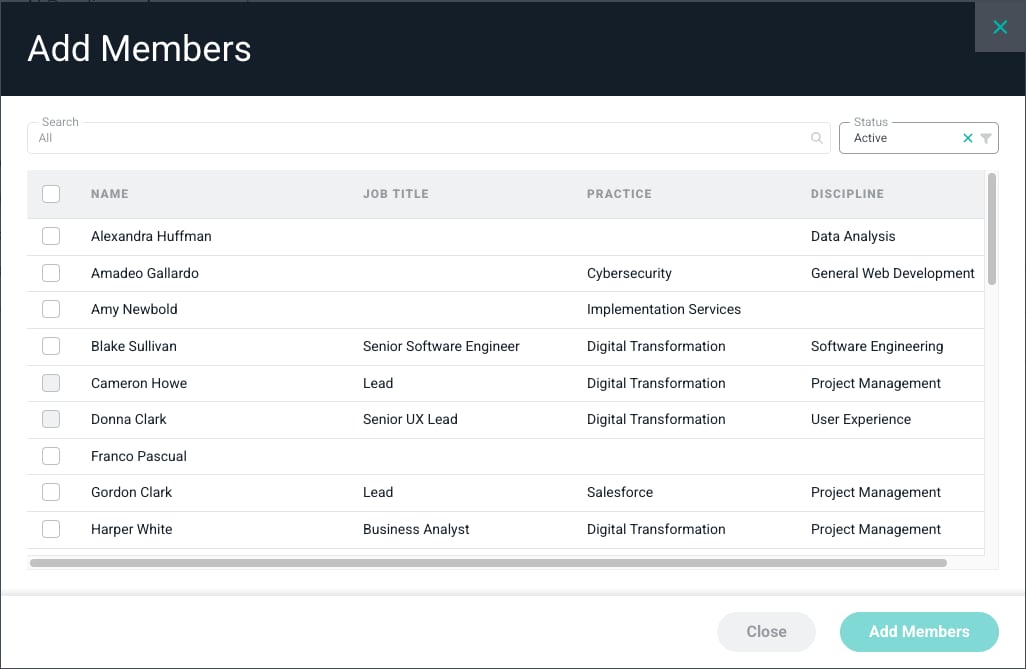Viewport: 1026px width, 669px height.
Task: Focus the Search input field
Action: tap(419, 138)
